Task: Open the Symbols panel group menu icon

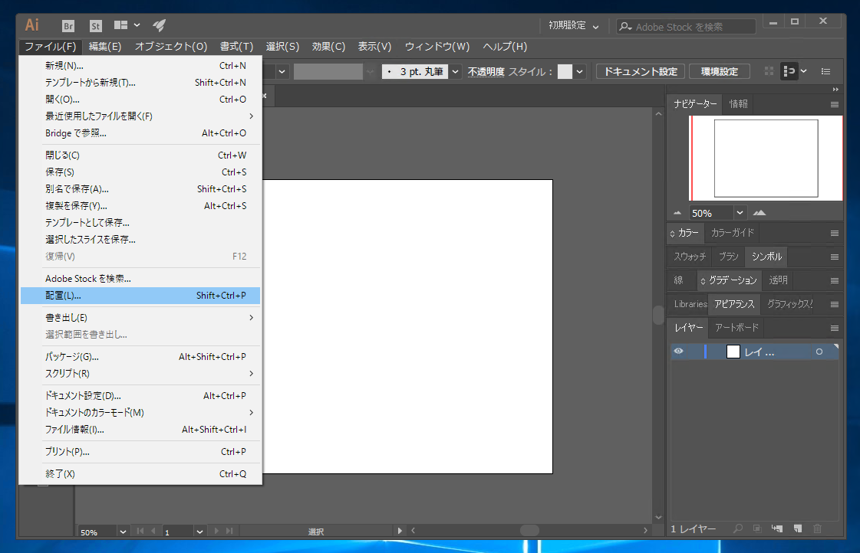Action: (x=834, y=257)
